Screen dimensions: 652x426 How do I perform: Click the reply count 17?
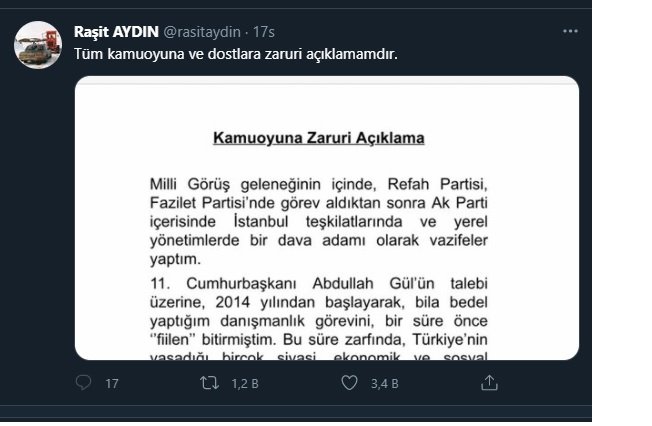point(112,384)
